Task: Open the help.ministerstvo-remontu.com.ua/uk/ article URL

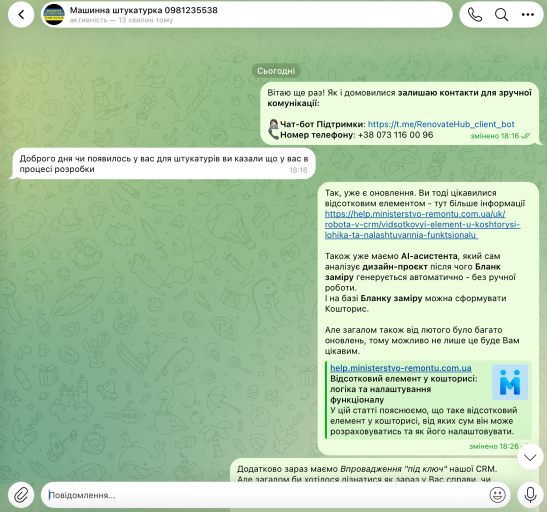Action: click(422, 224)
